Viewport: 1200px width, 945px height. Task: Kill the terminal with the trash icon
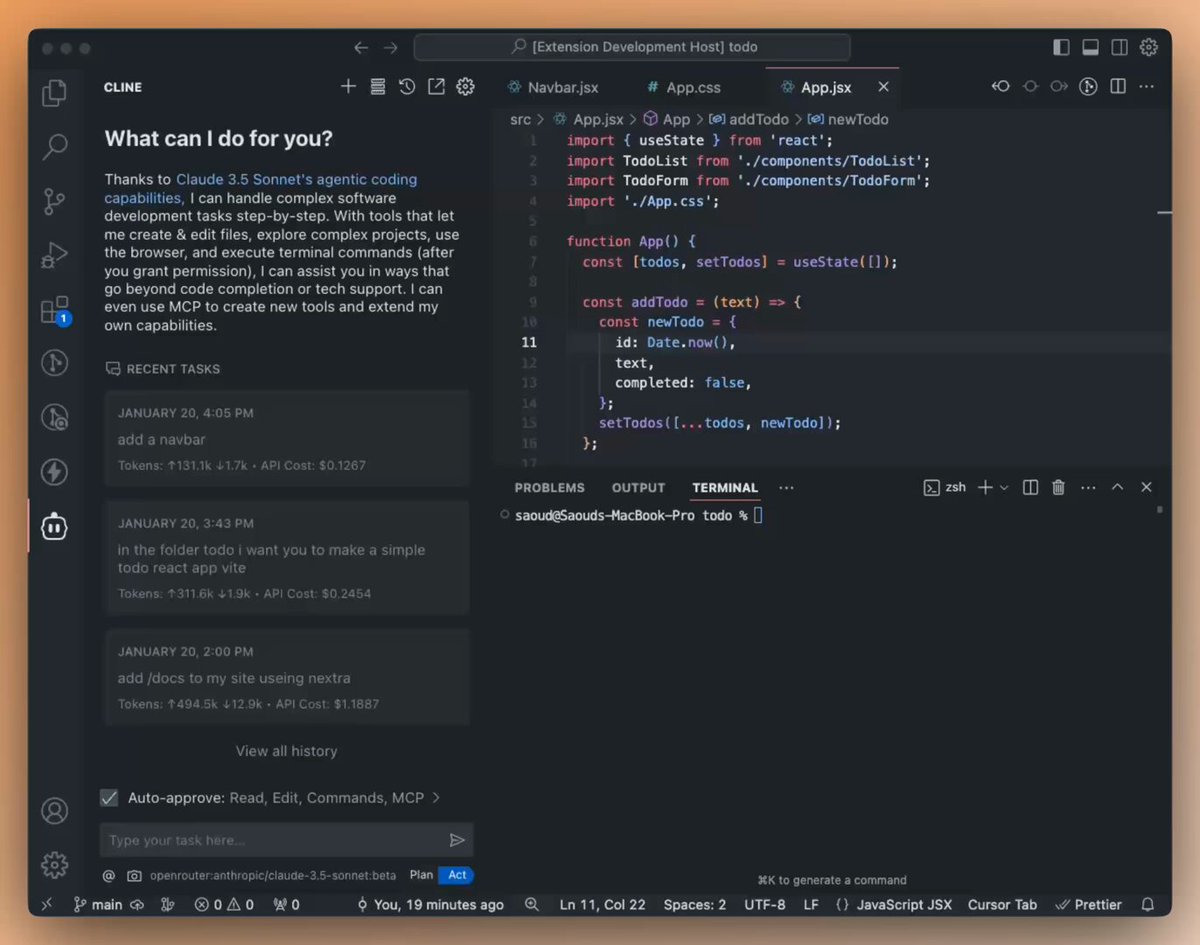(1058, 487)
